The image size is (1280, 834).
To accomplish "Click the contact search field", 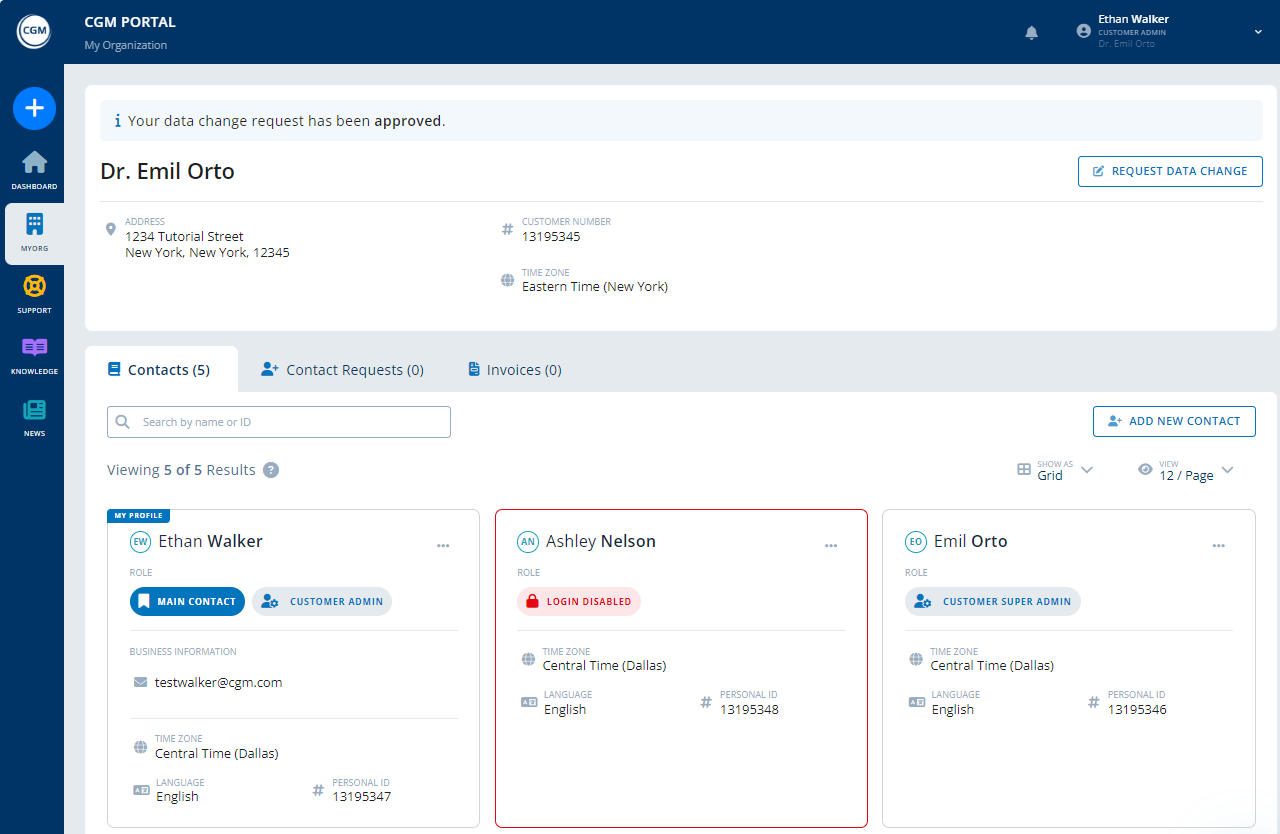I will coord(278,421).
